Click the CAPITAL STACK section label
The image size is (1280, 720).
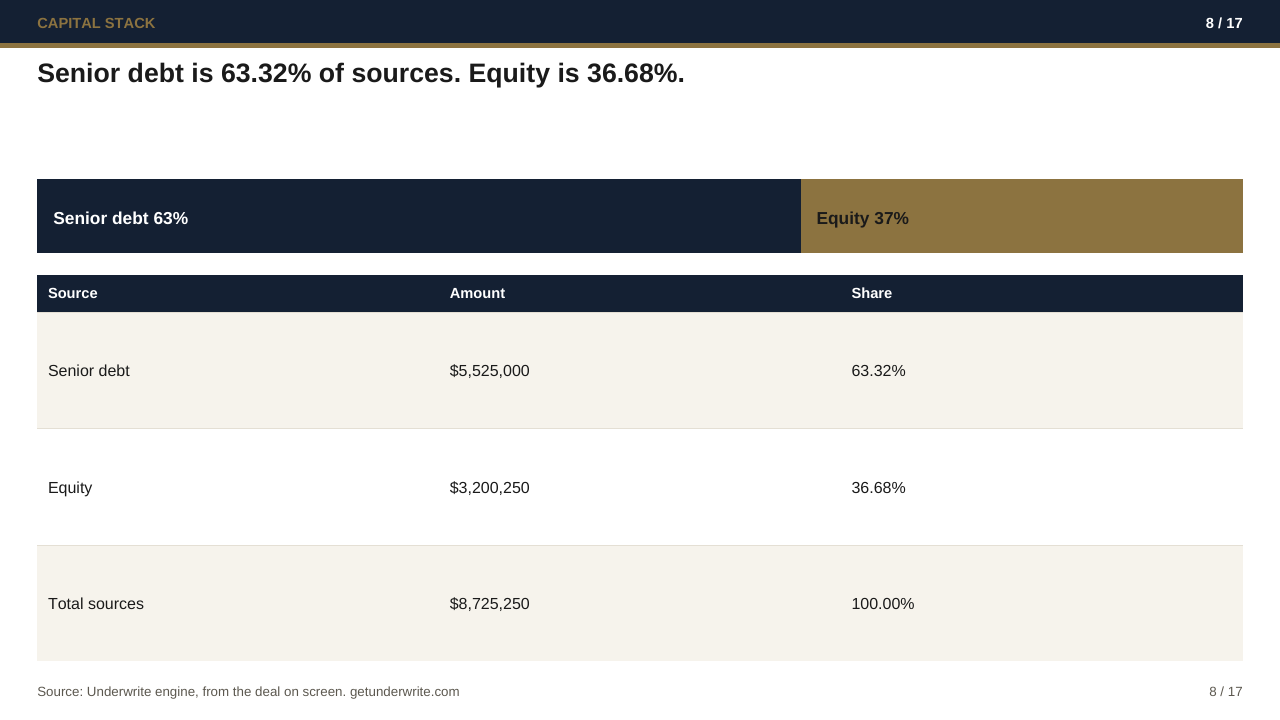click(x=96, y=23)
